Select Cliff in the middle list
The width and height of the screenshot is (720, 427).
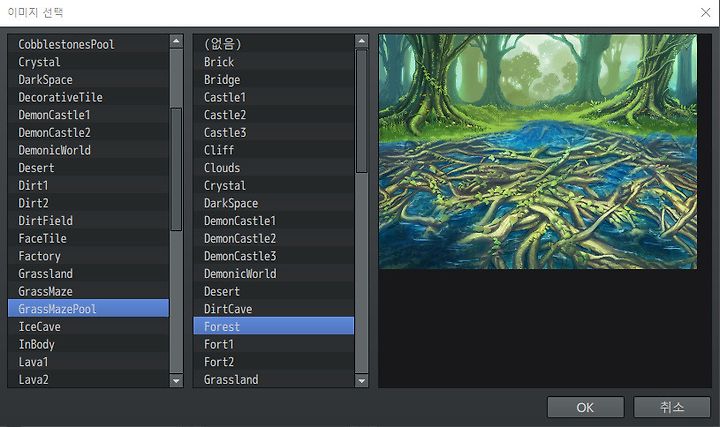[x=274, y=150]
